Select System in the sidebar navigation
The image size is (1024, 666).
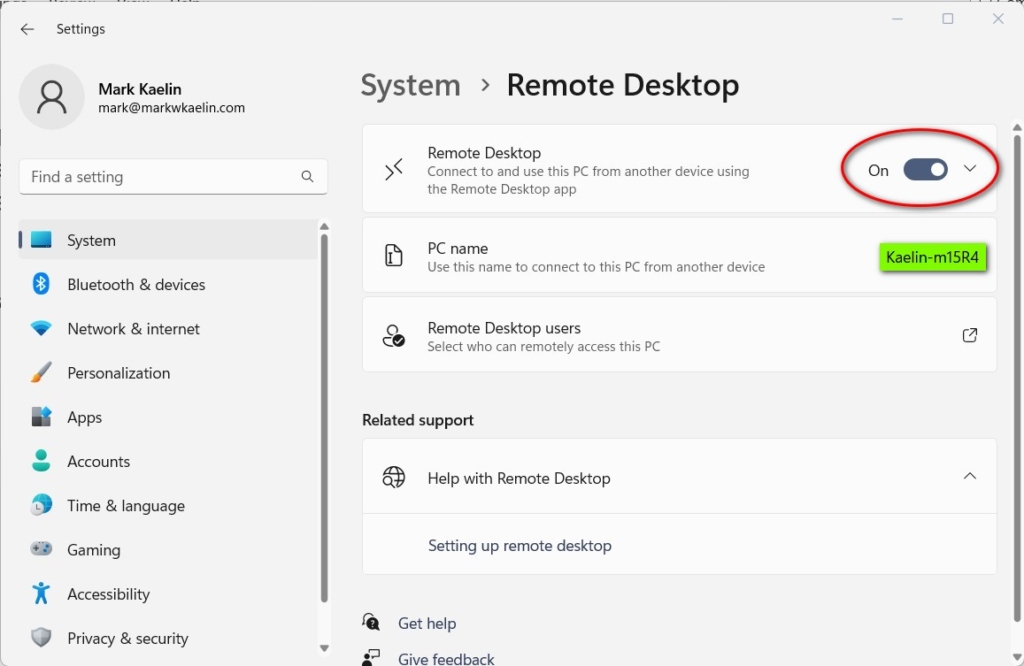(x=91, y=240)
